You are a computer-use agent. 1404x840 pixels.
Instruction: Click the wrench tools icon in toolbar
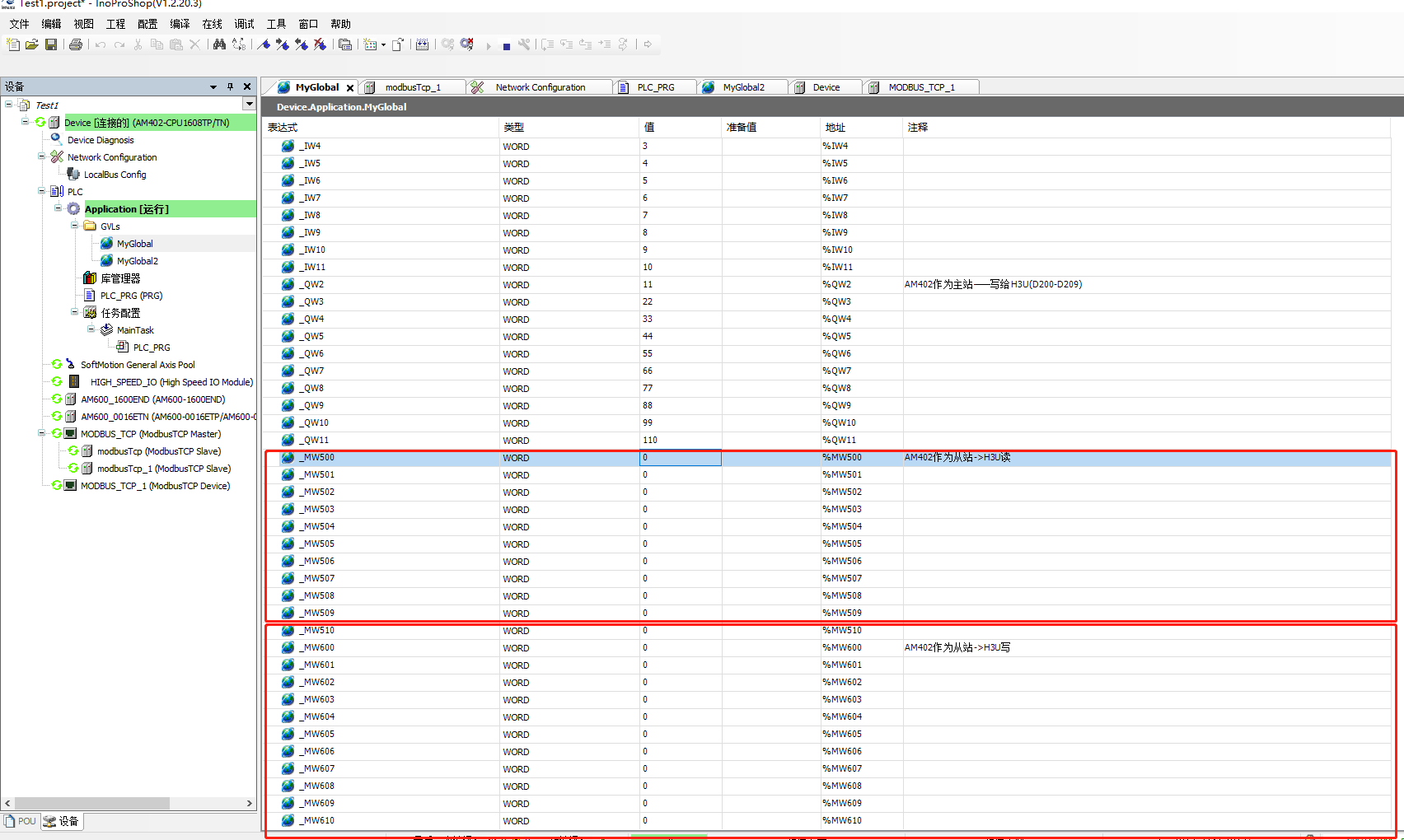pos(524,44)
